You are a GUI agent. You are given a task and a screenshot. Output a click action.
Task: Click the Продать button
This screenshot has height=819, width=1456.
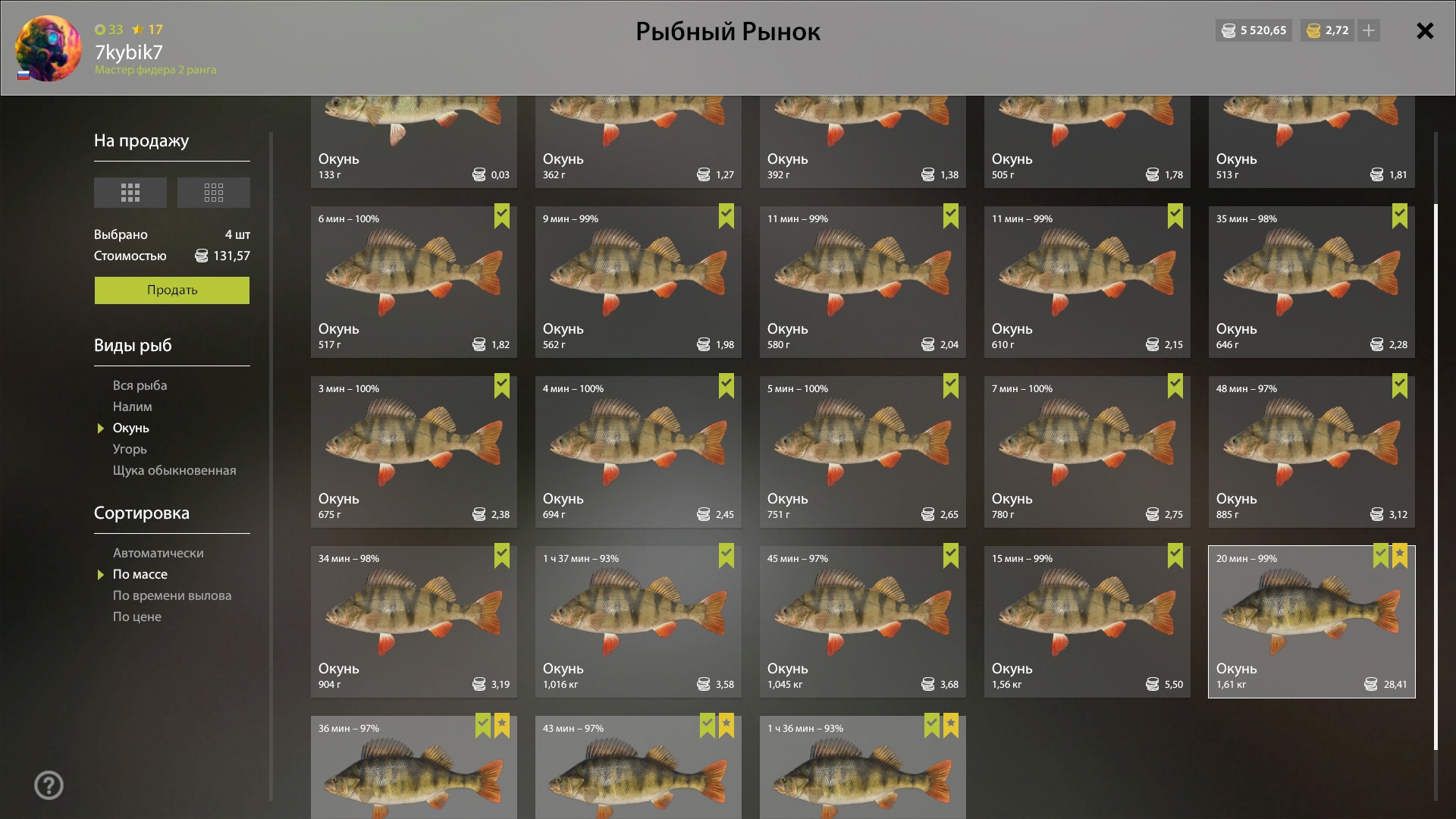click(172, 290)
